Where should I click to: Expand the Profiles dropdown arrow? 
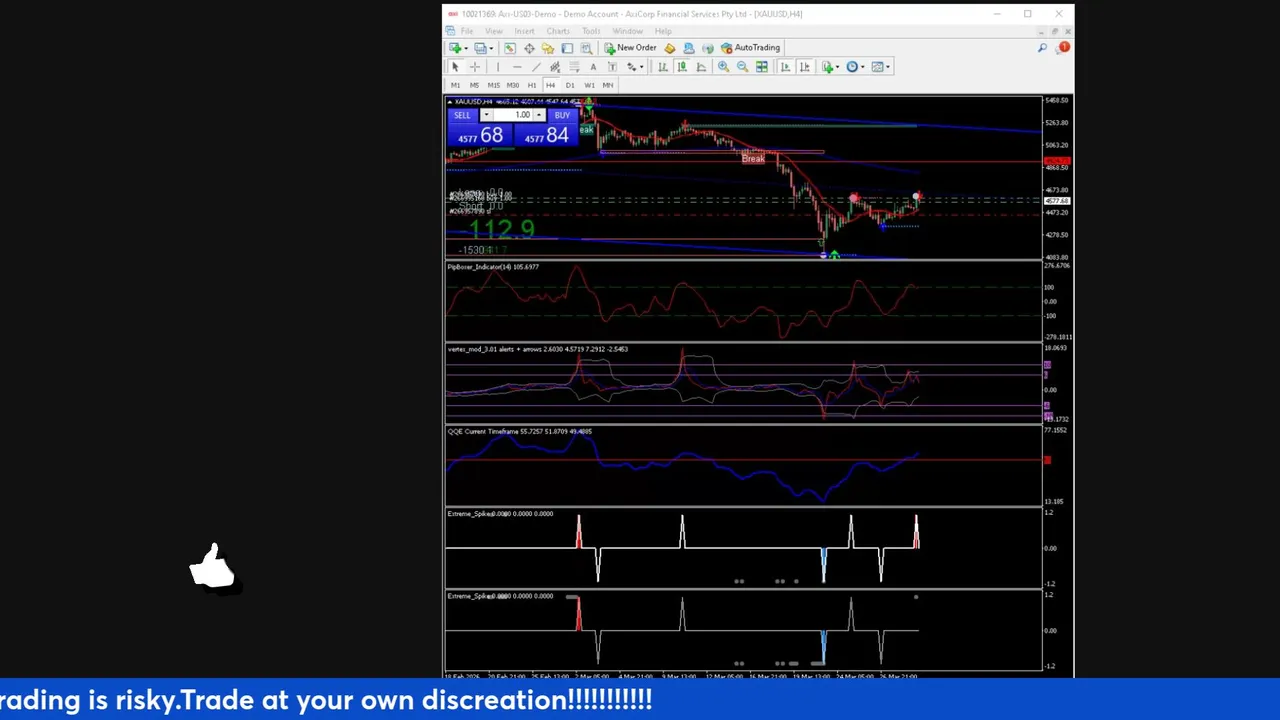click(491, 48)
